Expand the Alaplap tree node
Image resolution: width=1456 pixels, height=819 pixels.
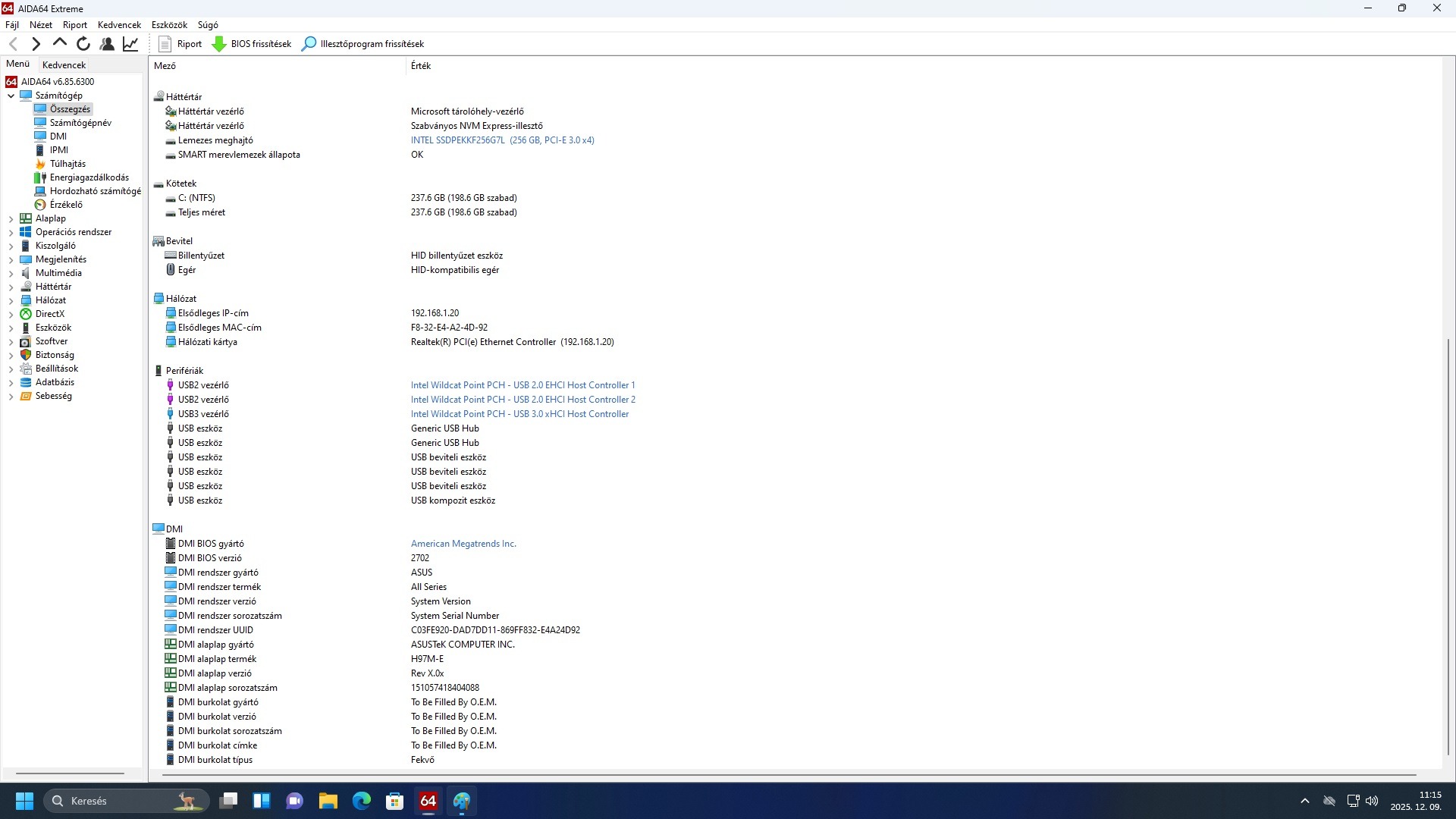click(x=11, y=218)
